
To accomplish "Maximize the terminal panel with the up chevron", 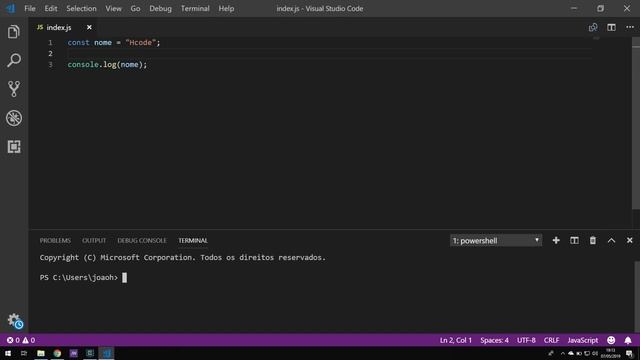I will 611,240.
